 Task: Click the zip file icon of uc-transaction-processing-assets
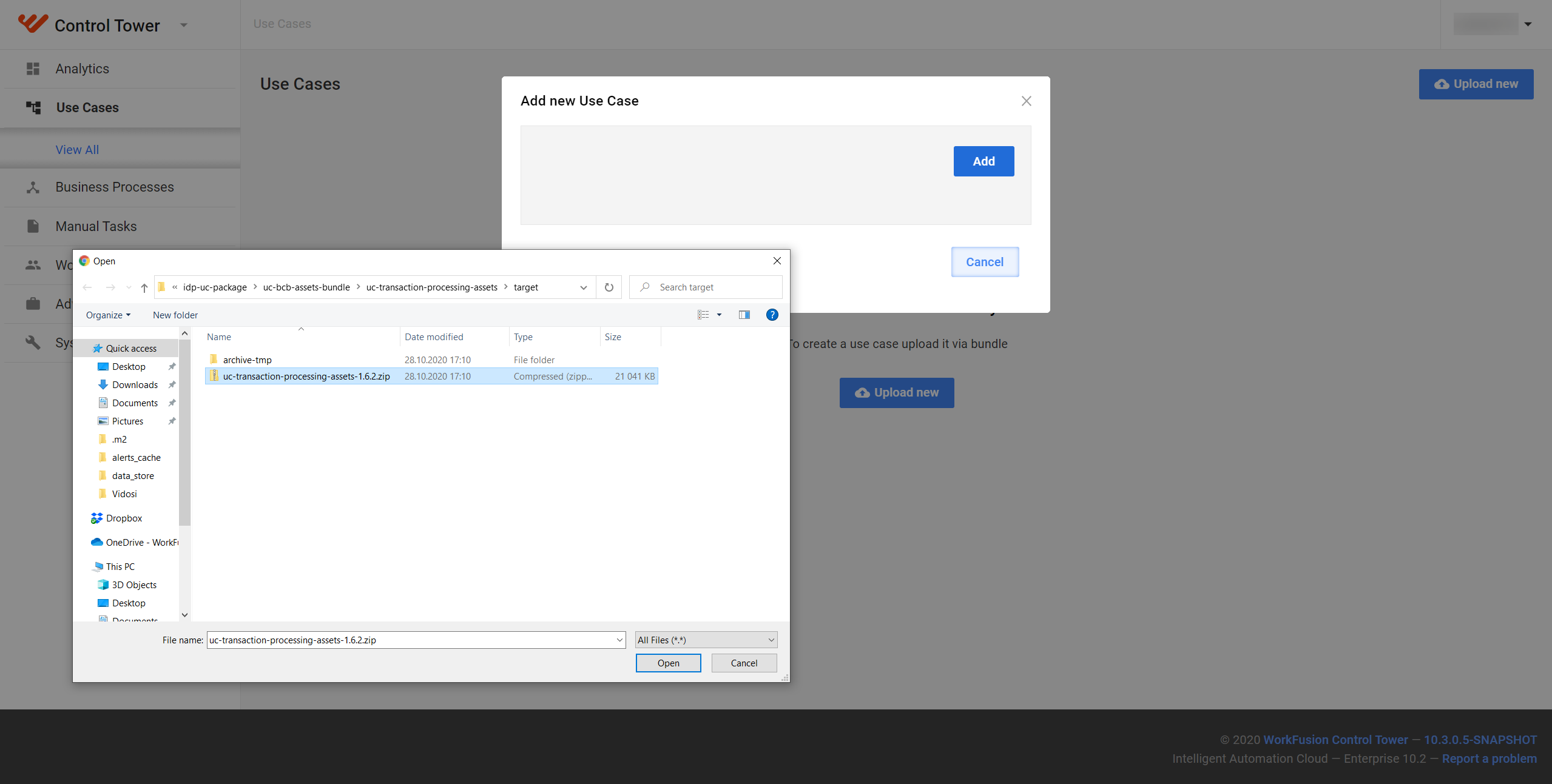pos(214,376)
